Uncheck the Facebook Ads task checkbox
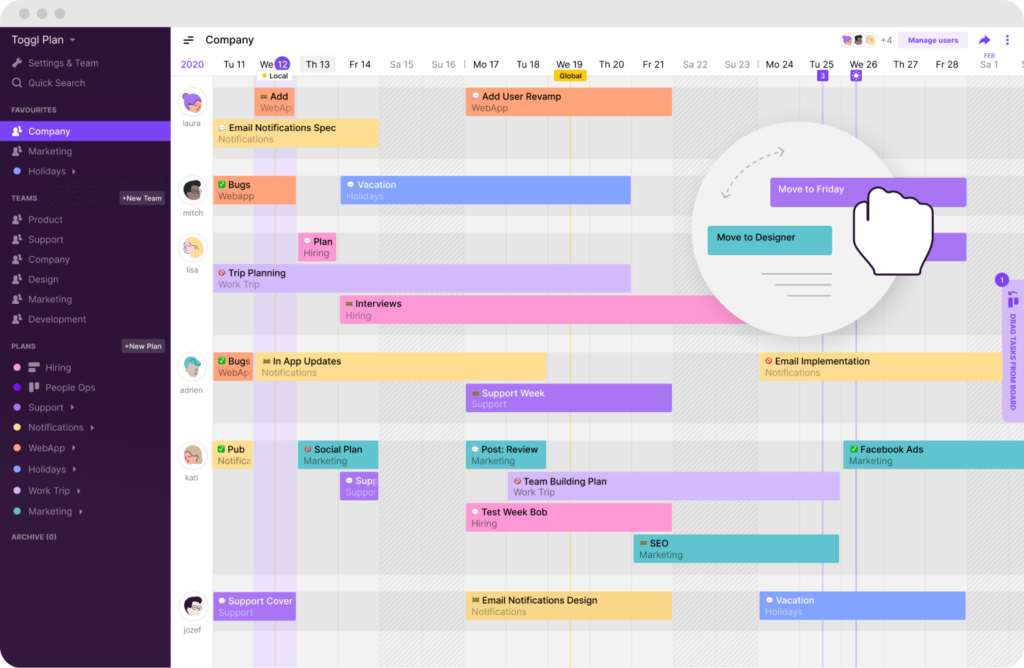Screen dimensions: 1024x668 click(x=851, y=448)
